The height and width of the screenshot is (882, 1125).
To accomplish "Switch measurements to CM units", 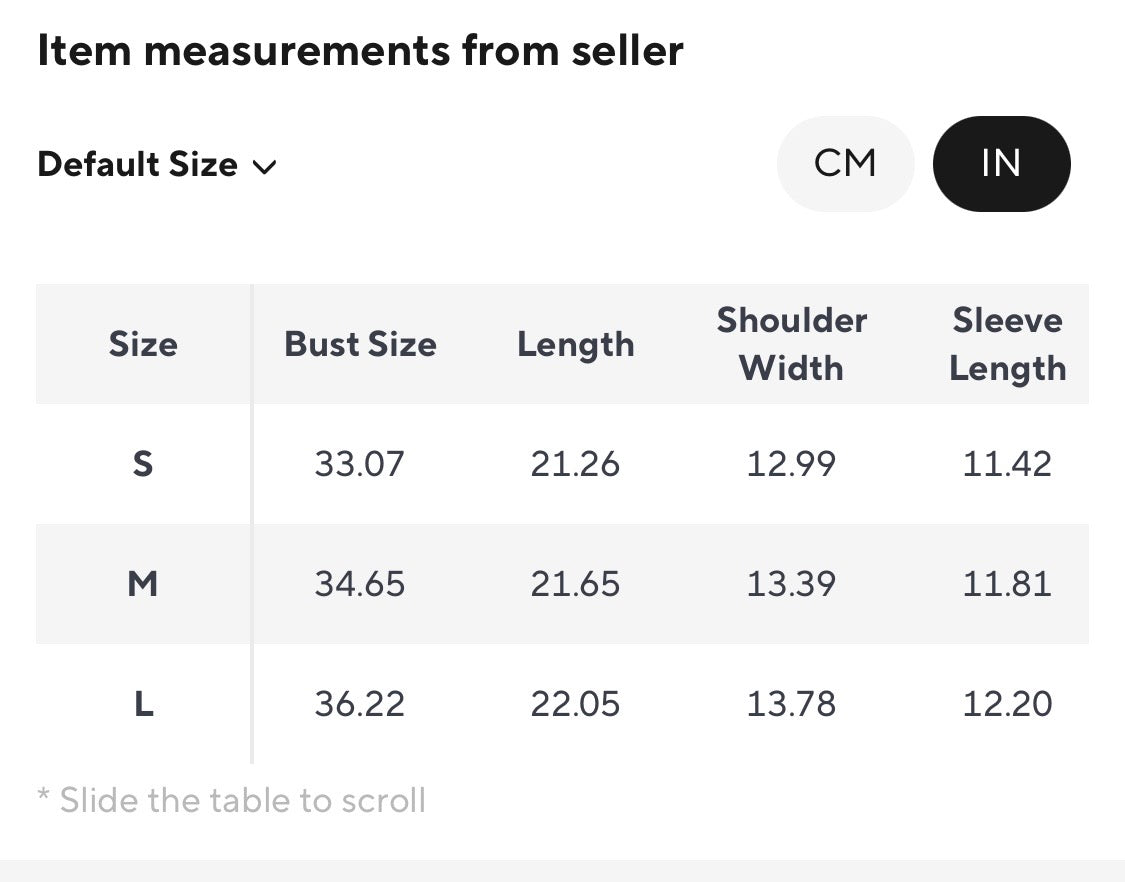I will coord(845,164).
